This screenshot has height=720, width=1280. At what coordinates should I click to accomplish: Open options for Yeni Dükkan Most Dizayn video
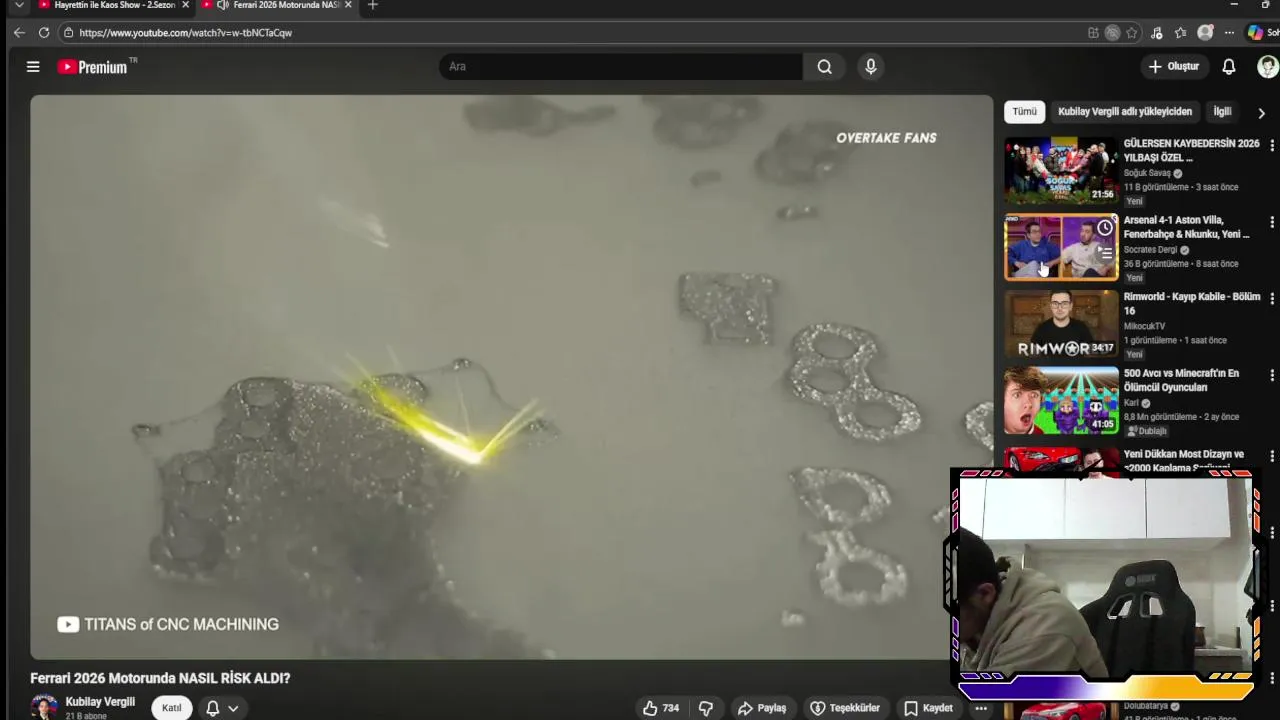1272,456
